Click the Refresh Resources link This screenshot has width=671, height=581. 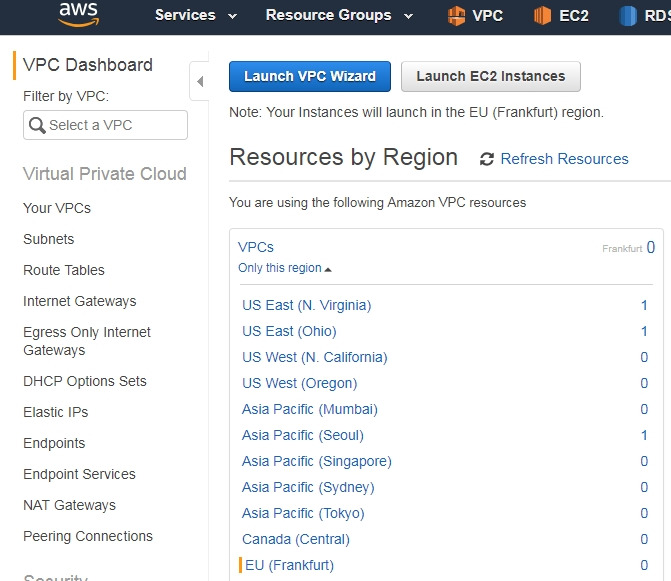(x=564, y=159)
